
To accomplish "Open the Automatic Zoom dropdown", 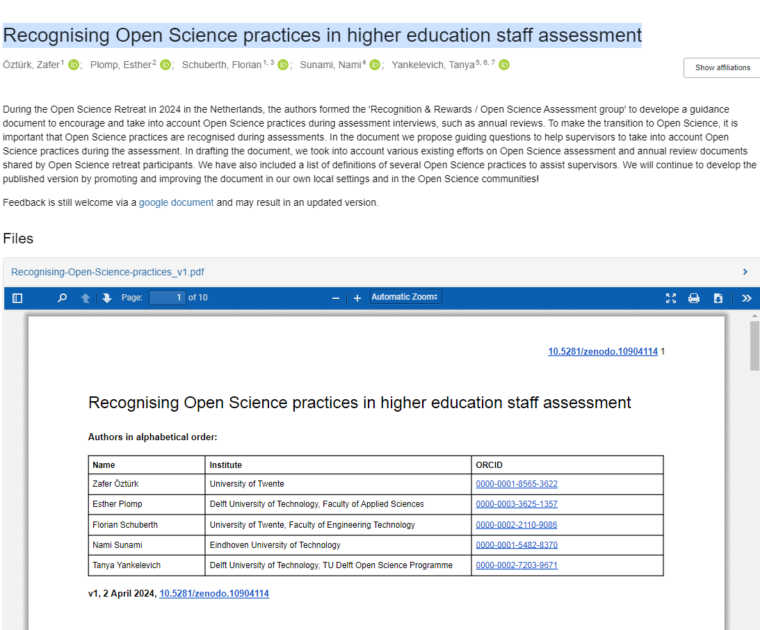I will pos(406,297).
